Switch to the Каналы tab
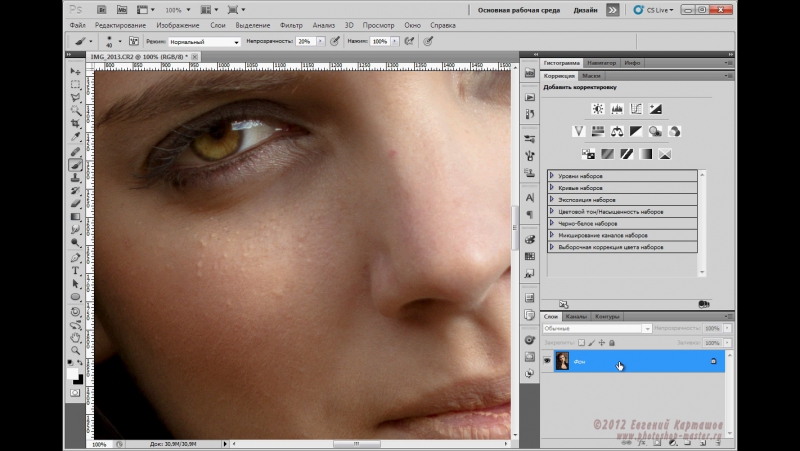This screenshot has height=451, width=800. 576,316
